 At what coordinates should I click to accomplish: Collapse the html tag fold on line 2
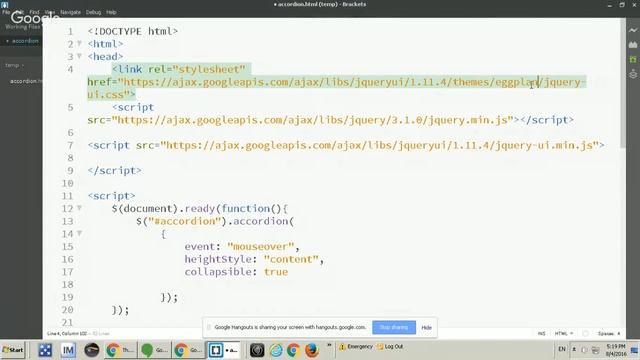[80, 43]
